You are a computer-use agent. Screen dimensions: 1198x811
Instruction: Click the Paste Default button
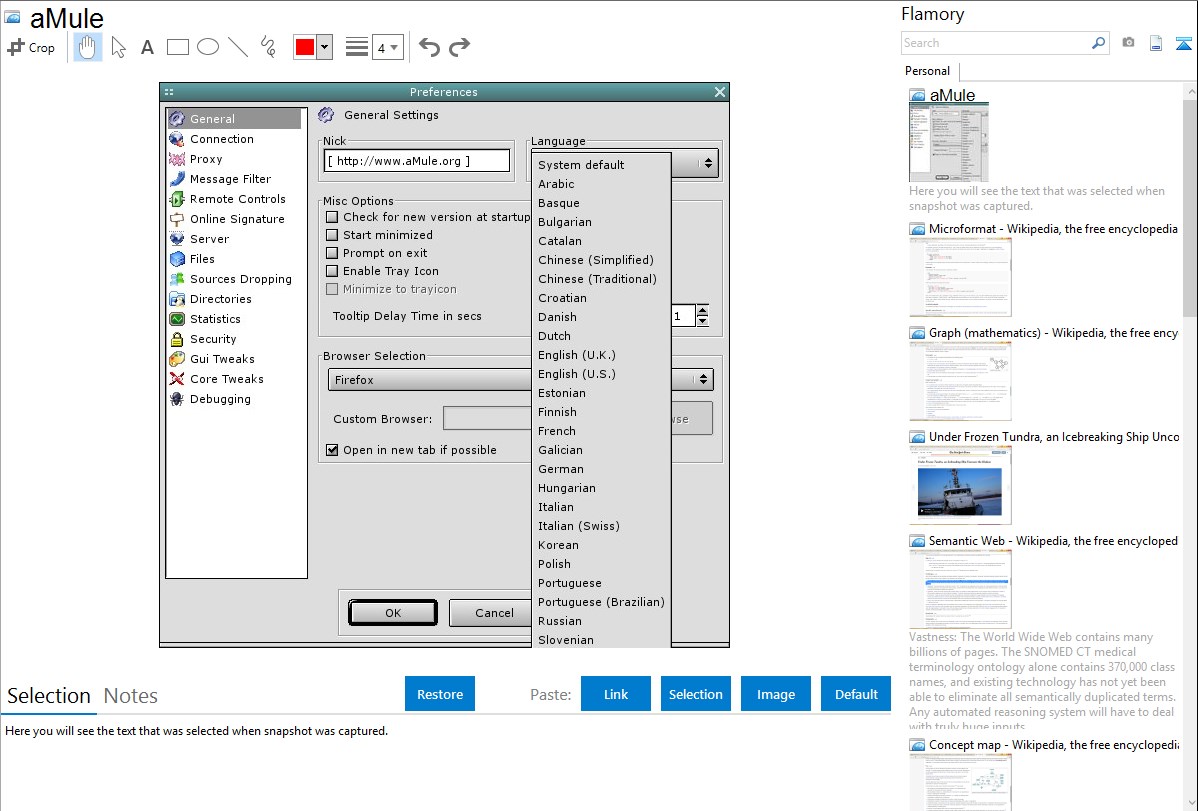(x=856, y=694)
